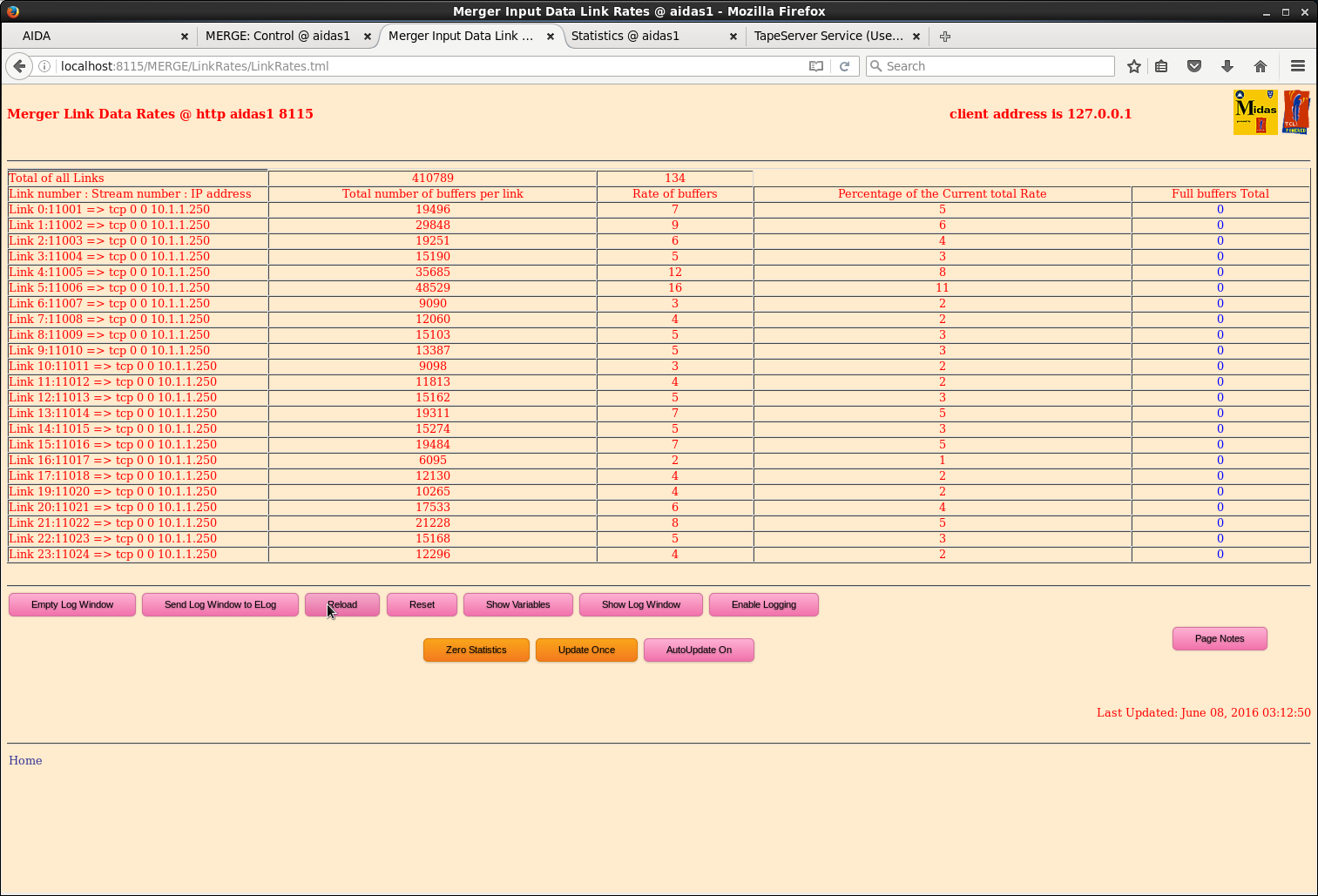The width and height of the screenshot is (1318, 896).
Task: Close the Statistics @ aidas1 tab
Action: coord(733,37)
